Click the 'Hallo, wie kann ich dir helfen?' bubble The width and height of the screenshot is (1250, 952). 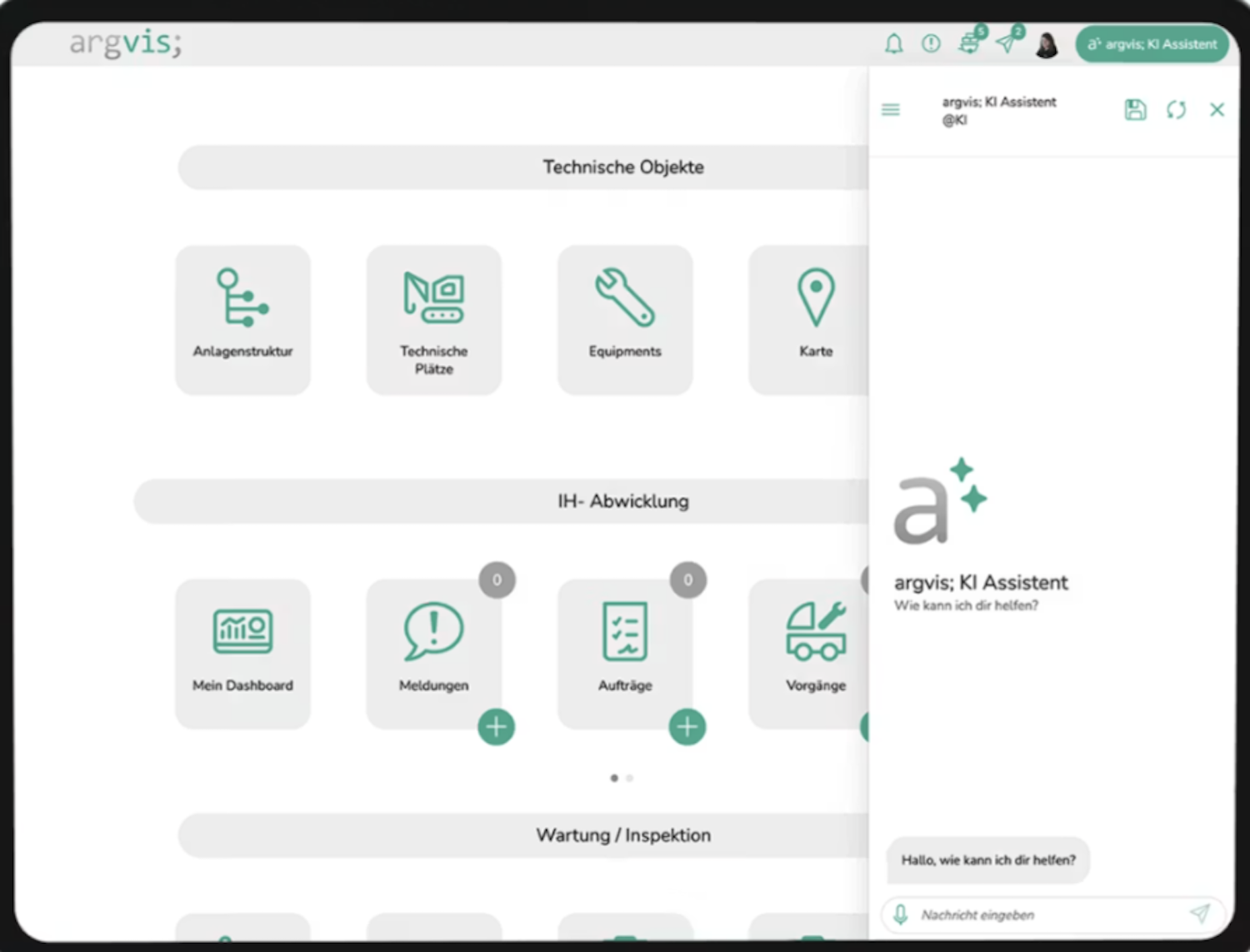(988, 860)
